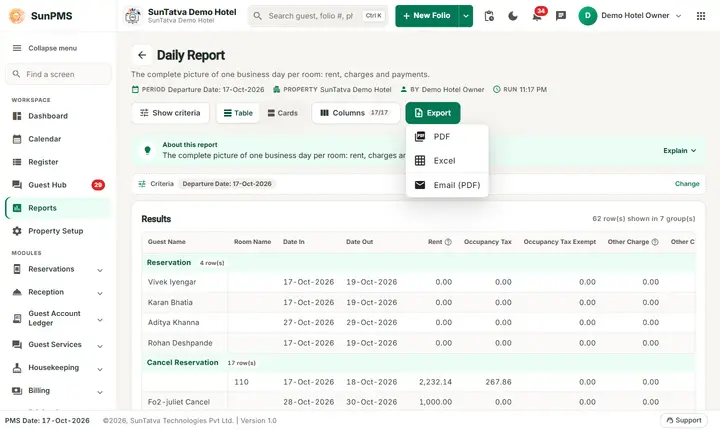Click the guest search field
720x430 pixels.
[318, 16]
